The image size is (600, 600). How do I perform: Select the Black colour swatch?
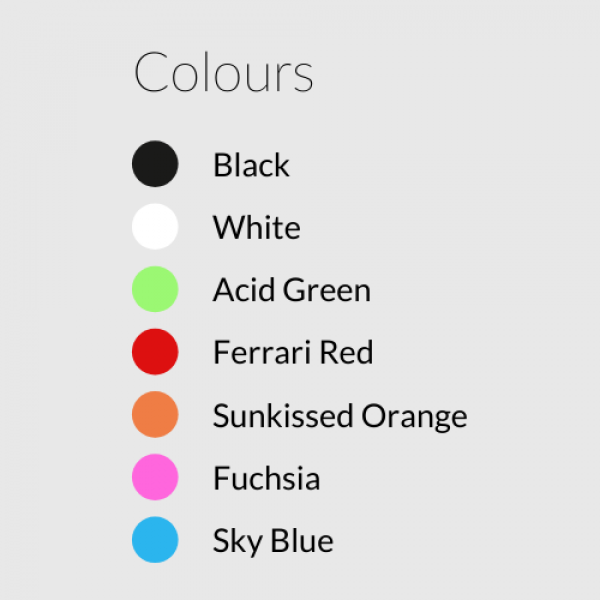[x=155, y=164]
